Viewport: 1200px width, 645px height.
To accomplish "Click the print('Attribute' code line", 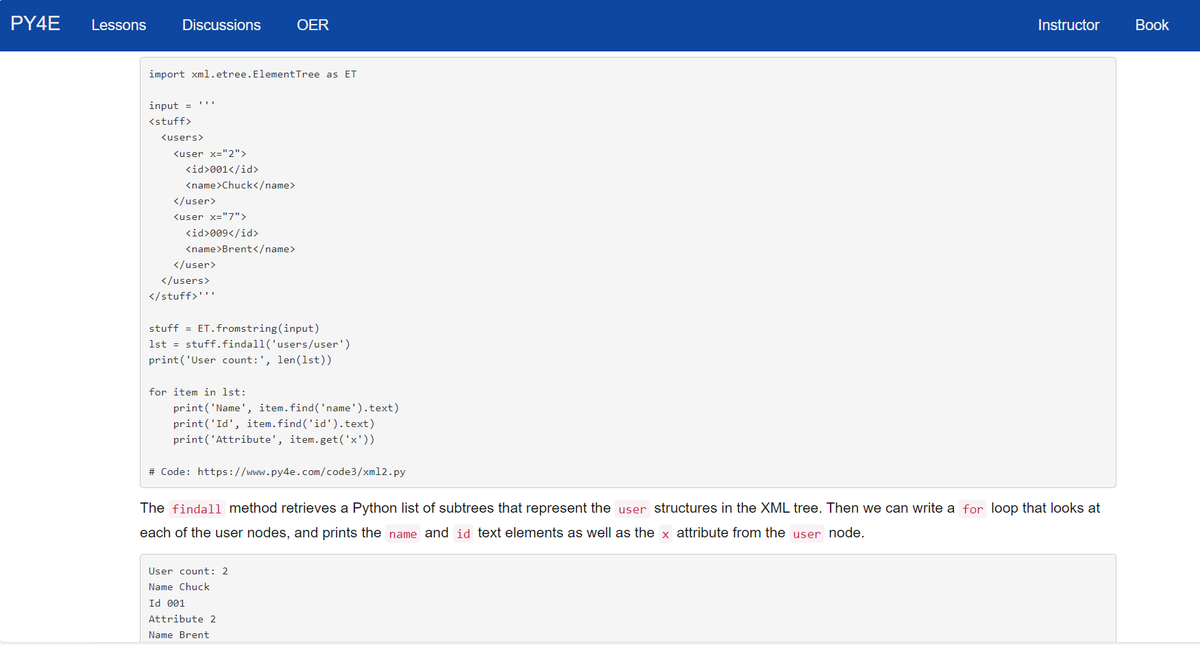I will tap(274, 440).
